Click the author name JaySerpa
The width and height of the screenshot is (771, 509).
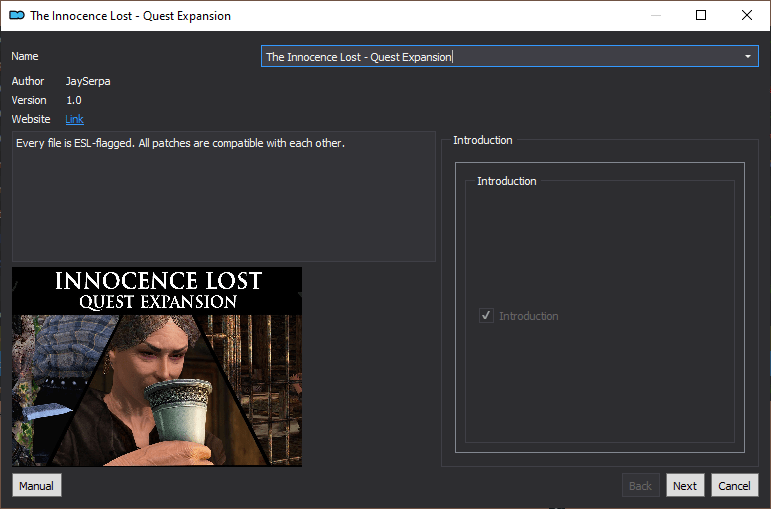[88, 81]
